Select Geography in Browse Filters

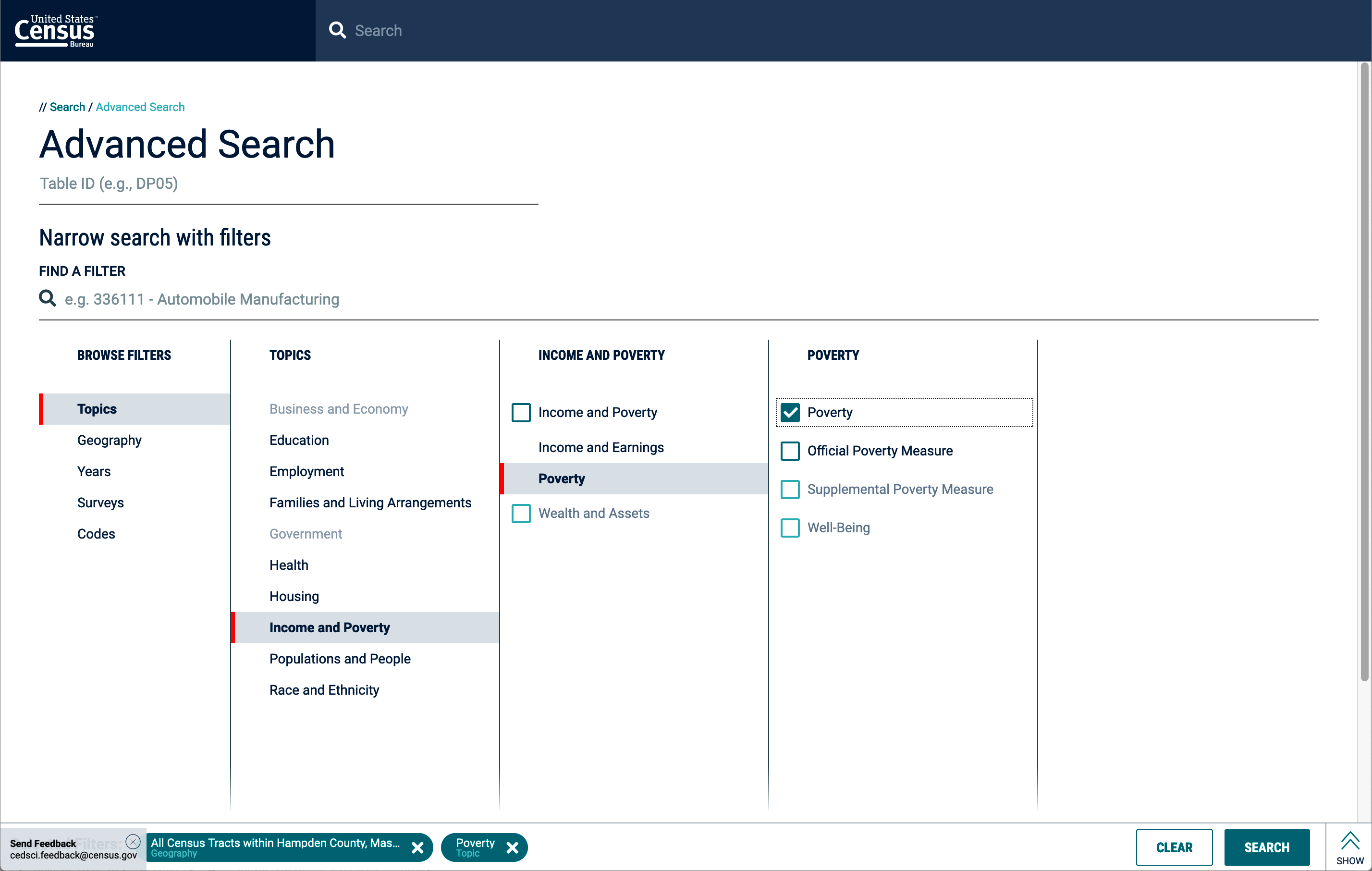tap(109, 440)
